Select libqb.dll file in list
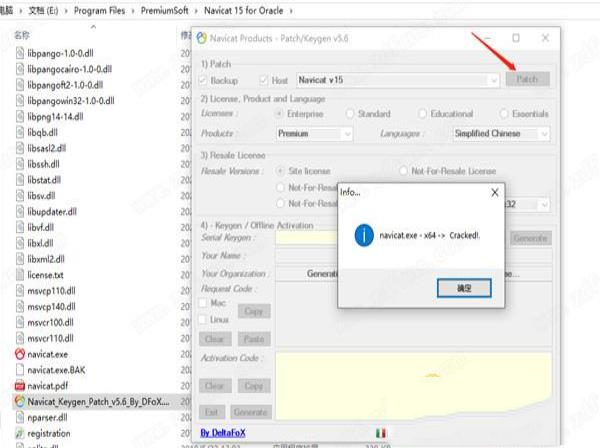 pyautogui.click(x=36, y=132)
